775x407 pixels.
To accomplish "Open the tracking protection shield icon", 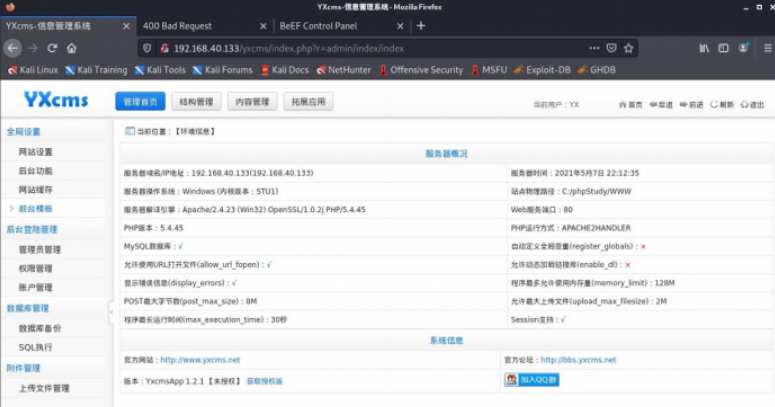I will [147, 48].
